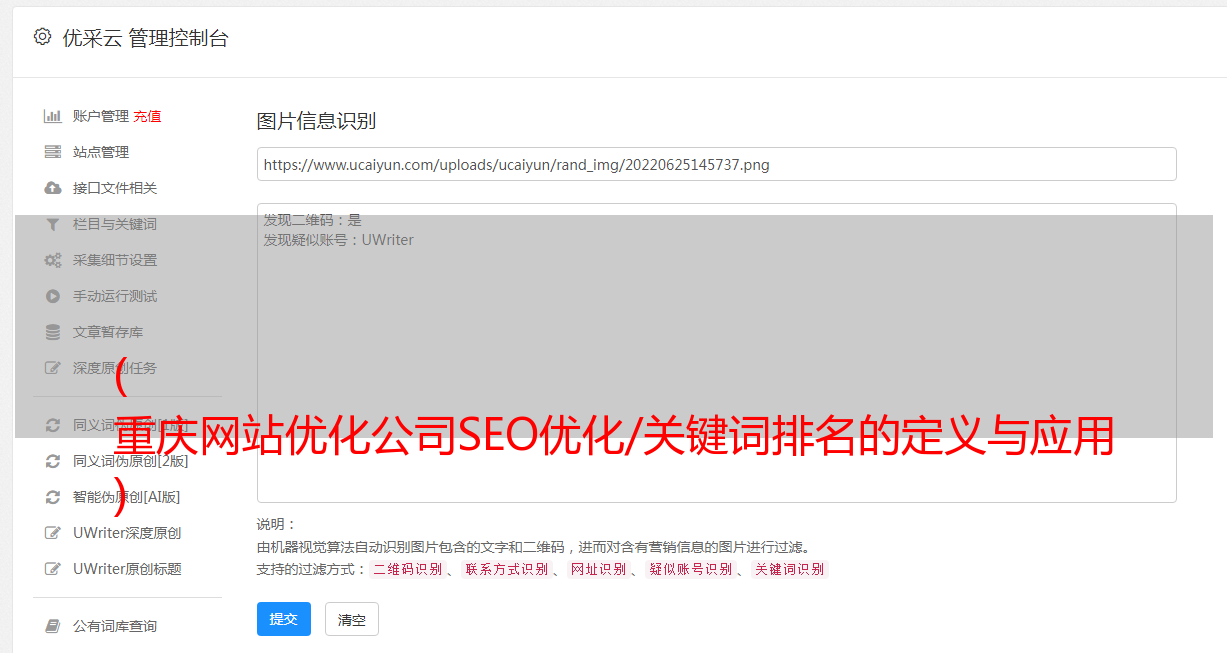Click the blue 提交 button
Screen dimensions: 1227x653
(x=284, y=619)
